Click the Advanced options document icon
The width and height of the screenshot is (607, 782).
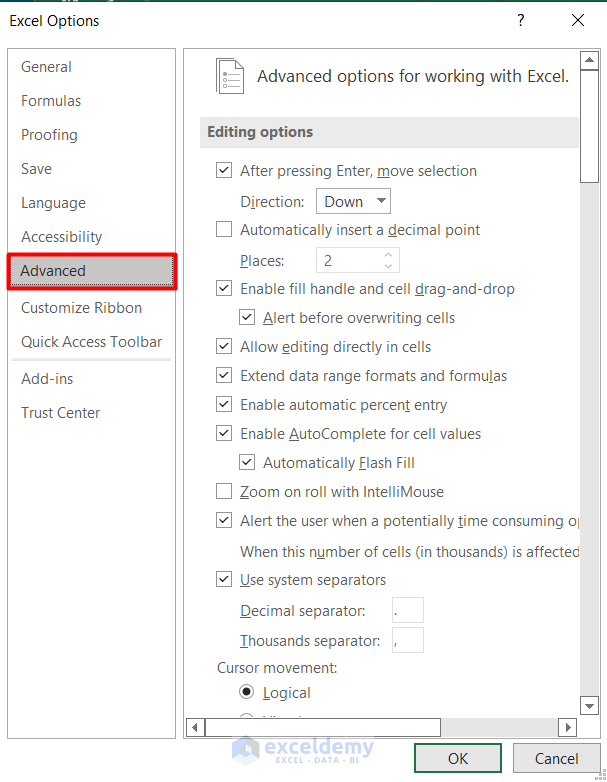click(x=230, y=76)
